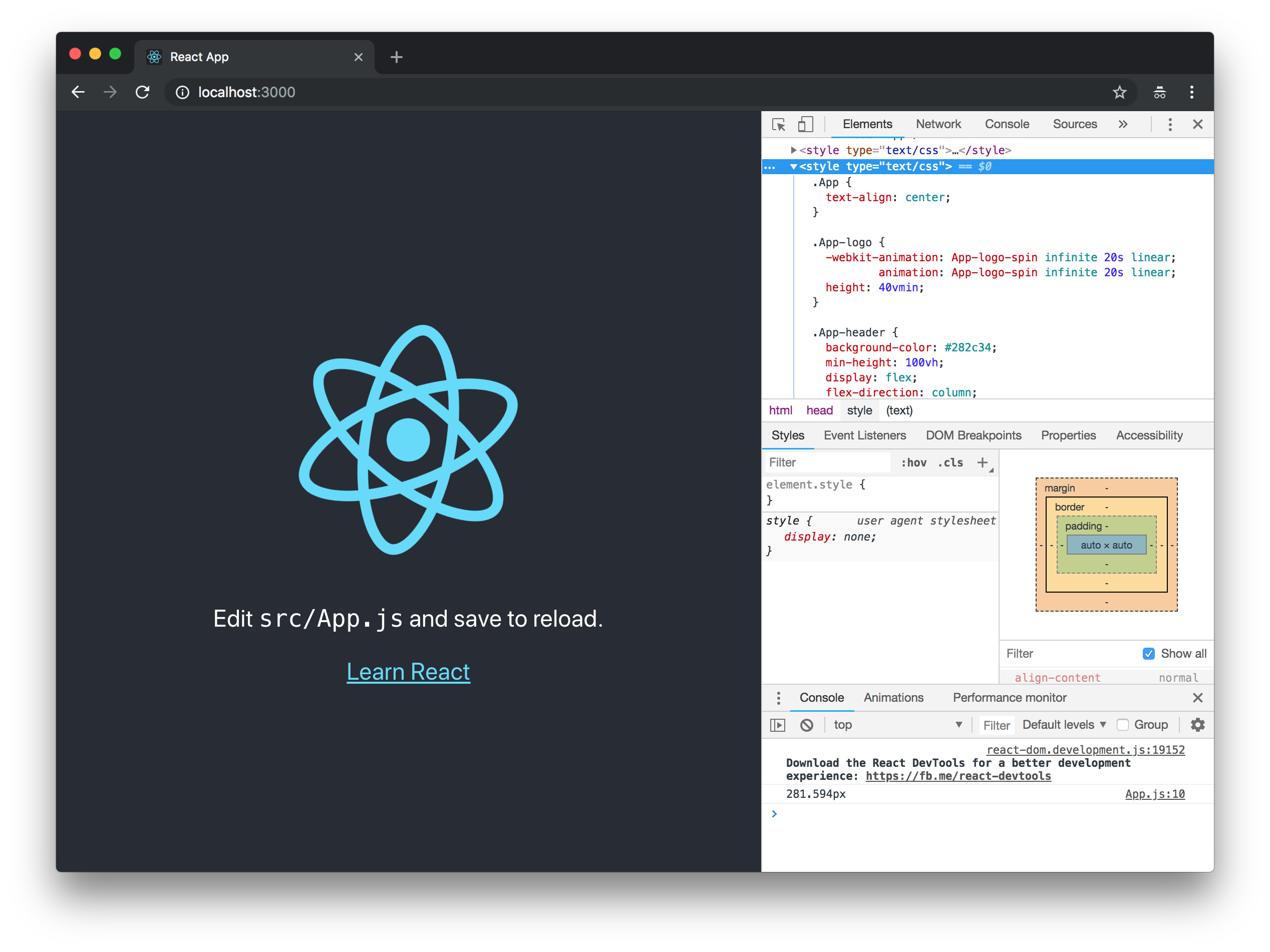Close the console drawer
The height and width of the screenshot is (952, 1270).
coord(1198,698)
